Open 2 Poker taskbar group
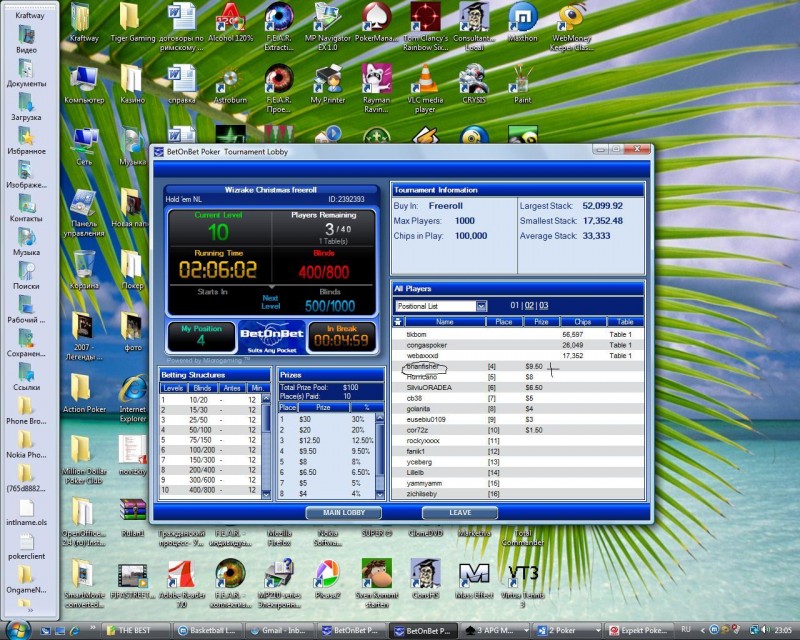800x640 pixels. [567, 631]
